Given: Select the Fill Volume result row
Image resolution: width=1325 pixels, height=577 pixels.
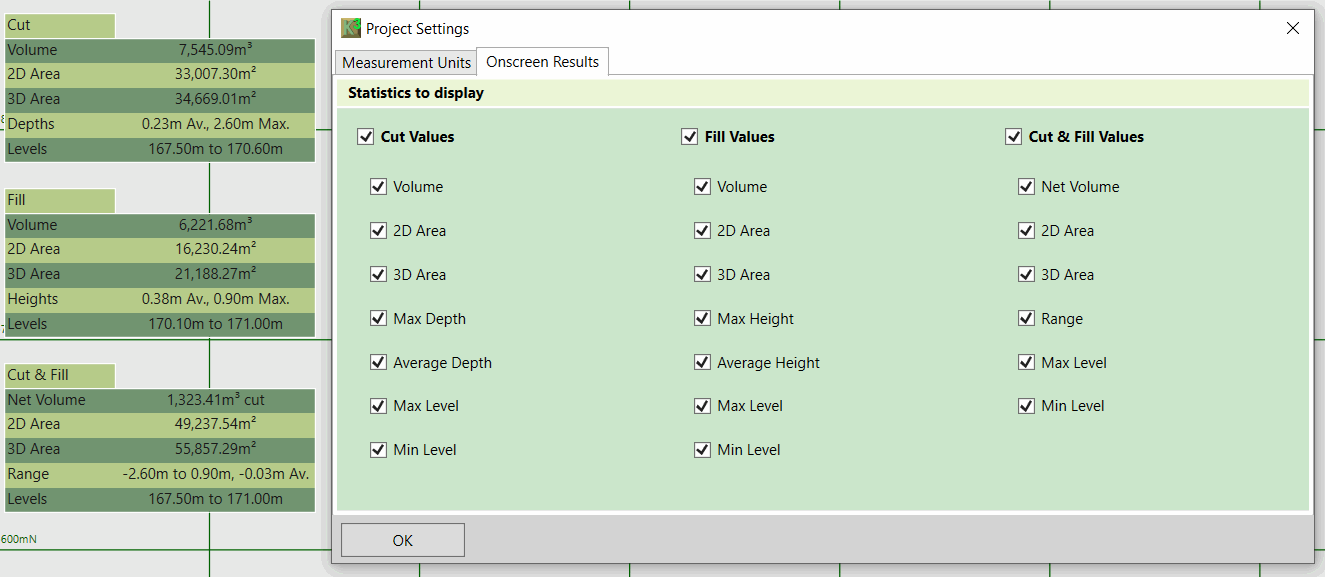Looking at the screenshot, I should point(160,225).
